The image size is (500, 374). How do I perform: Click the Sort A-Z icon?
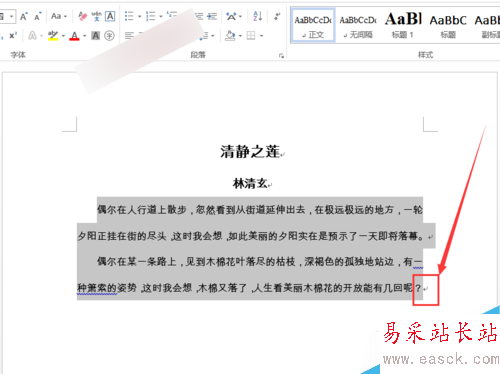[x=257, y=16]
